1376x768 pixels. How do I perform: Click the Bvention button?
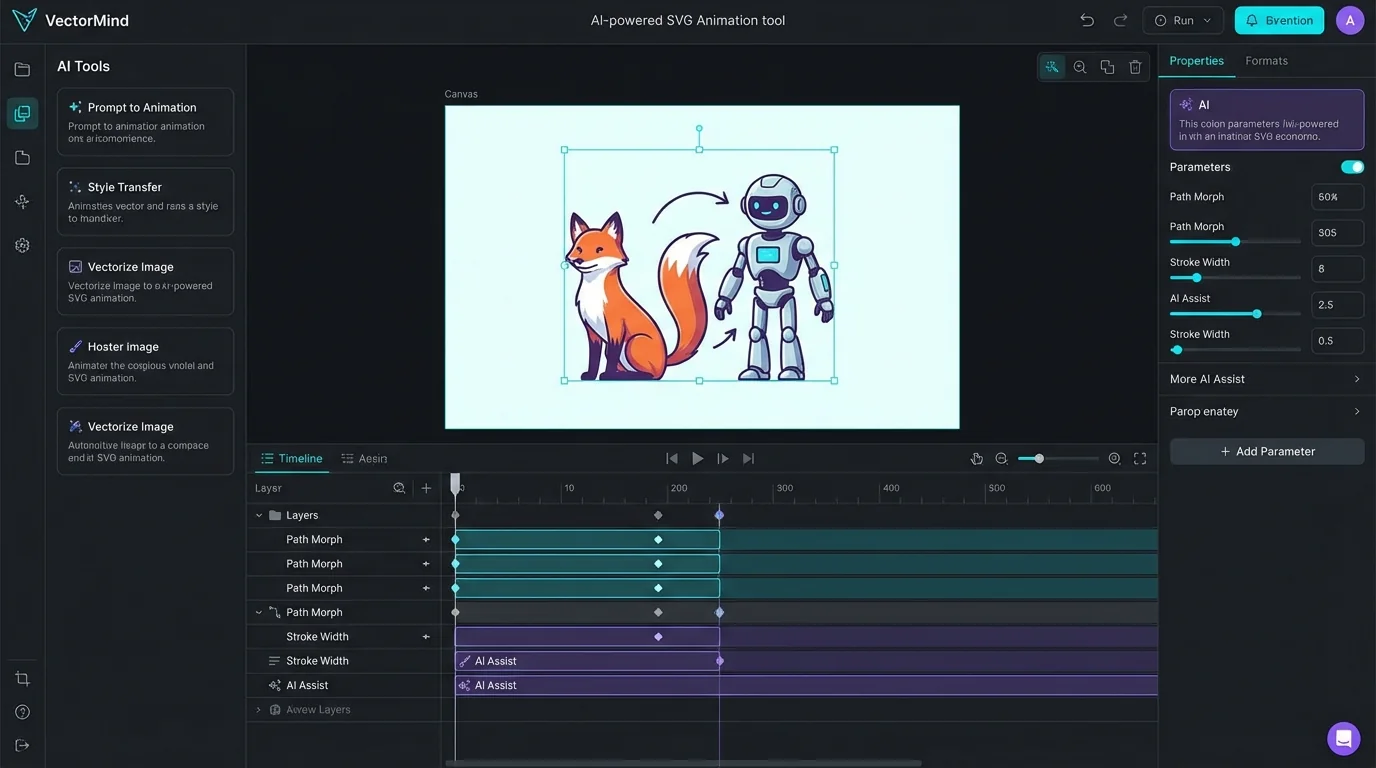tap(1279, 20)
